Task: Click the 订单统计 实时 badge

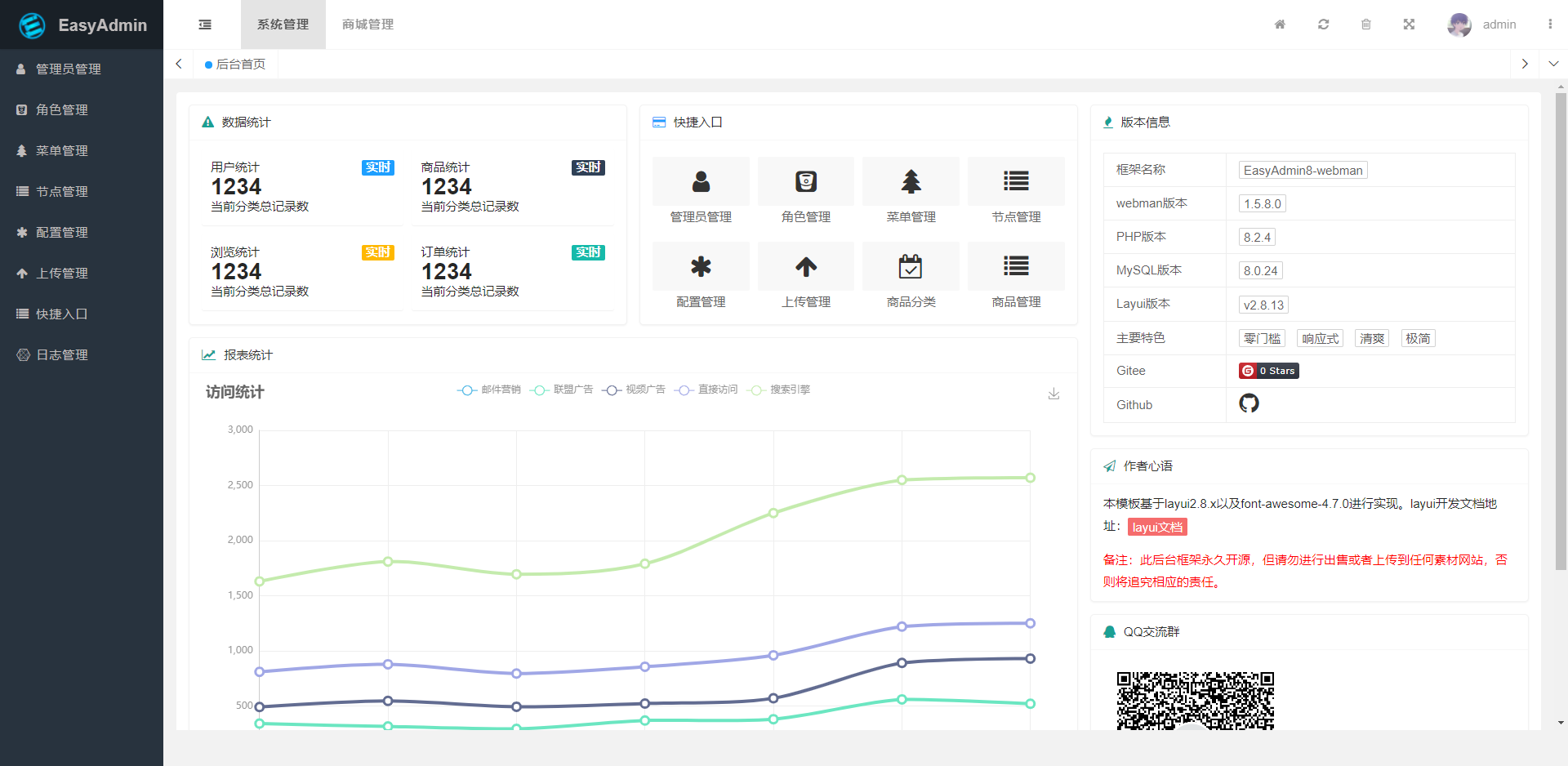Action: (588, 252)
